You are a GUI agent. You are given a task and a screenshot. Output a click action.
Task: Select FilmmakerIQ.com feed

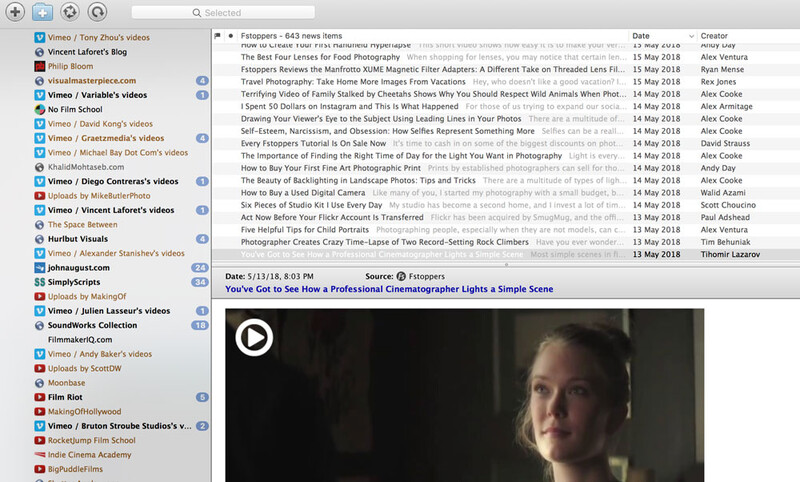click(80, 339)
